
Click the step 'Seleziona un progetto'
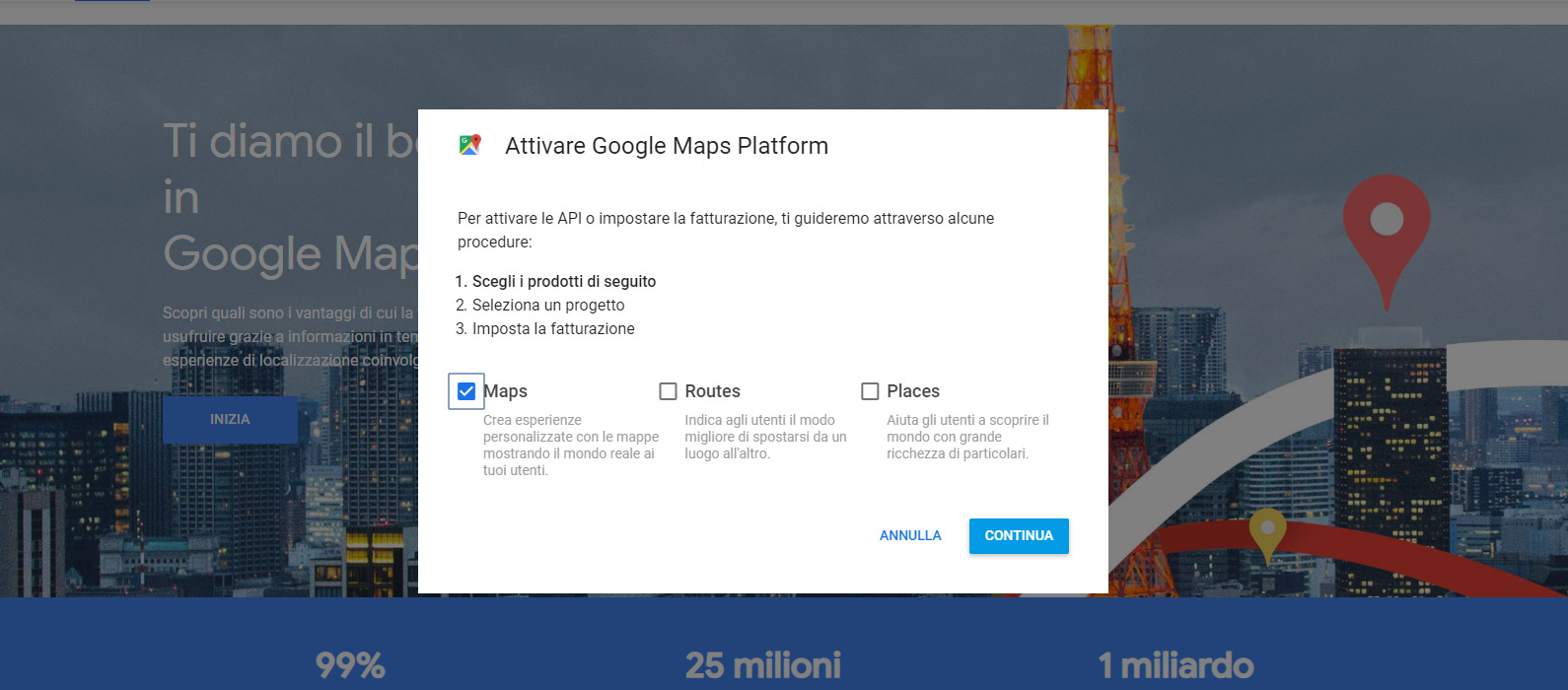point(548,305)
